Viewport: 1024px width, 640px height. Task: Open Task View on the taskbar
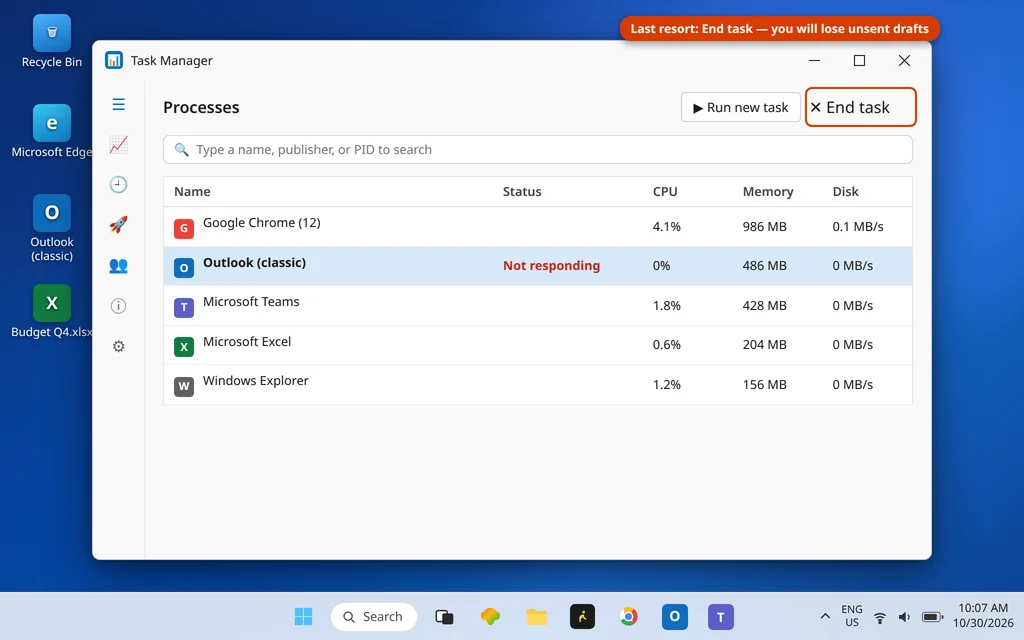(444, 616)
